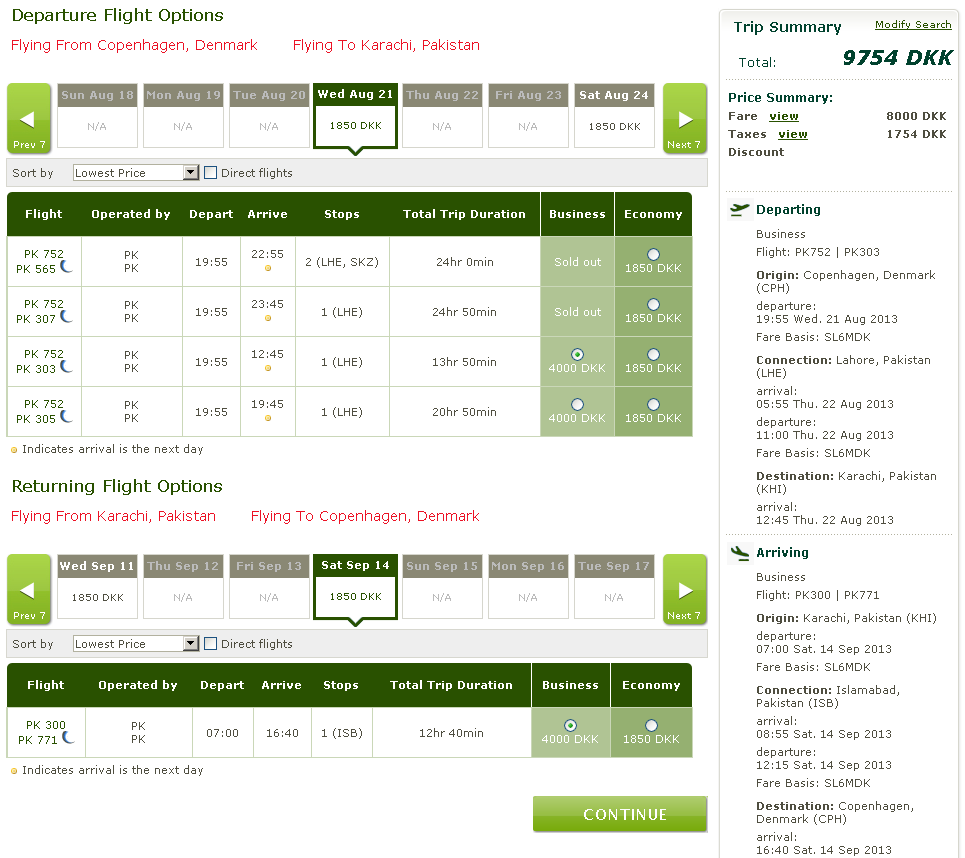Image resolution: width=965 pixels, height=858 pixels.
Task: Select Economy fare for PK 752 / PK 565
Action: (653, 255)
